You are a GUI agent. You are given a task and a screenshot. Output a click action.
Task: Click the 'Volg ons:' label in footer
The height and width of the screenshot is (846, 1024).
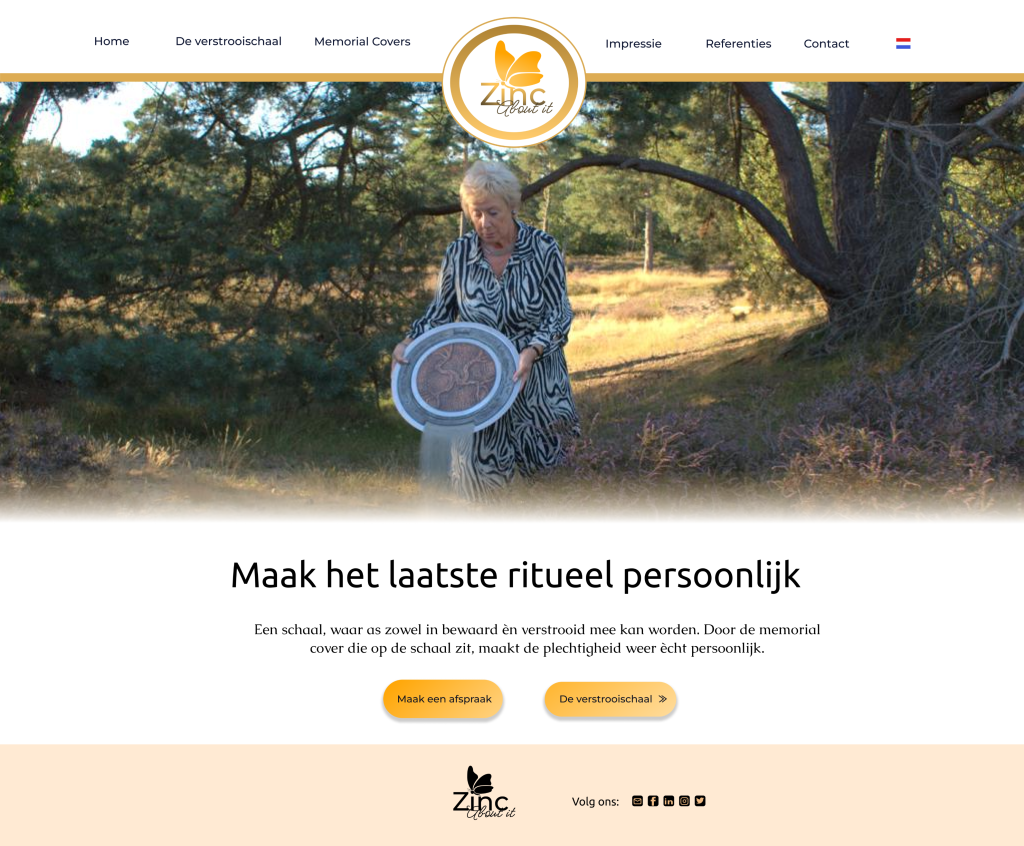pos(596,802)
